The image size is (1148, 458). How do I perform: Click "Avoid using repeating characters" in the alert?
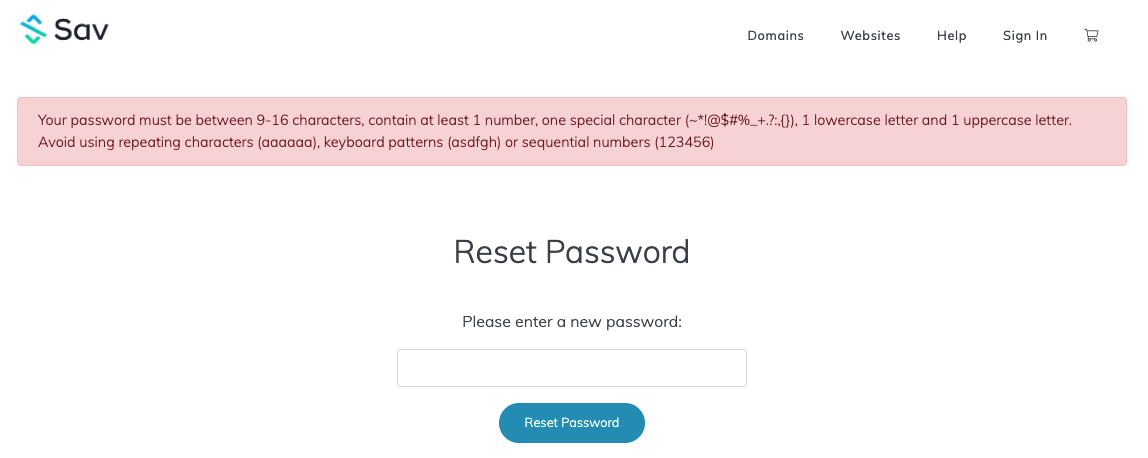click(145, 142)
